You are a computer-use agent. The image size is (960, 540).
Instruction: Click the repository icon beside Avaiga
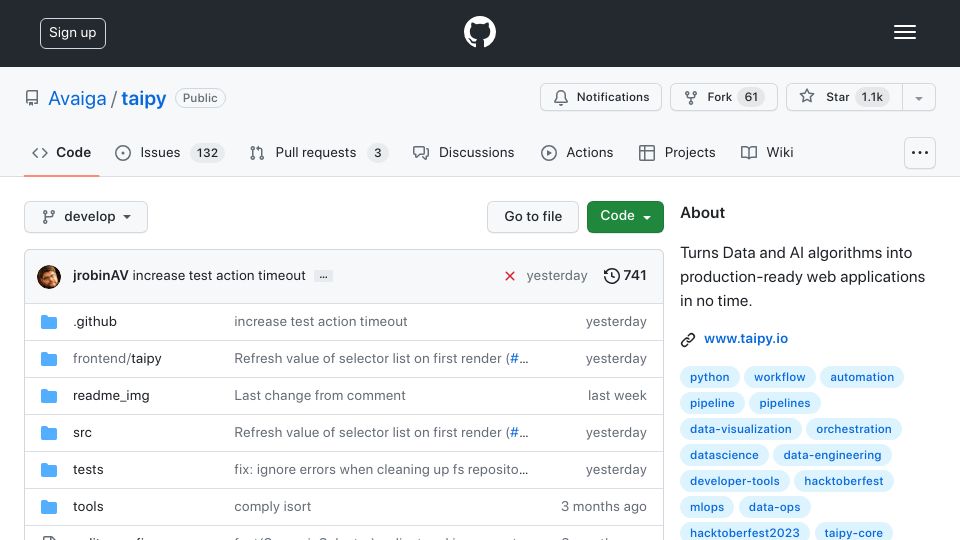[x=32, y=98]
